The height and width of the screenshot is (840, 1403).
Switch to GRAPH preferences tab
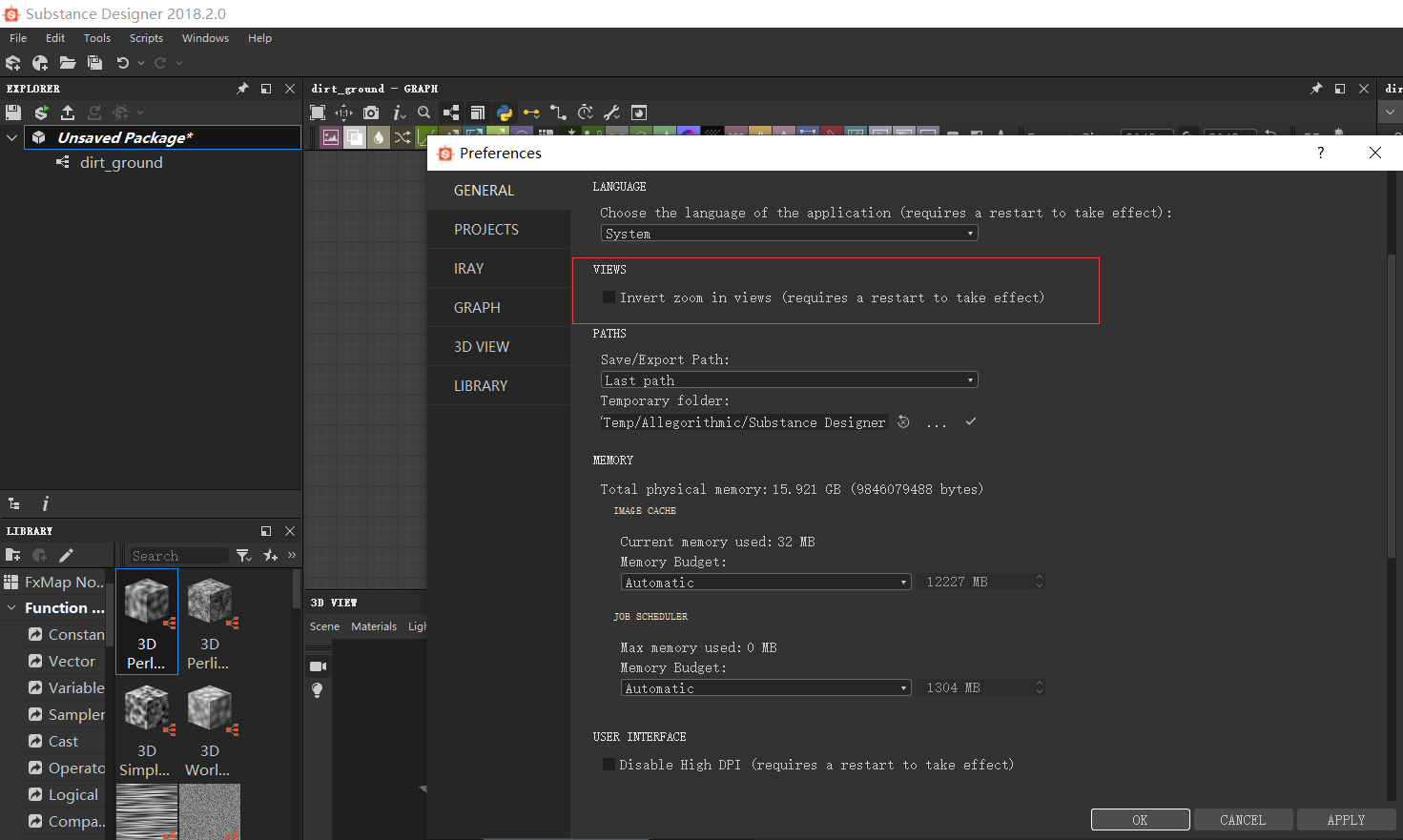click(499, 308)
